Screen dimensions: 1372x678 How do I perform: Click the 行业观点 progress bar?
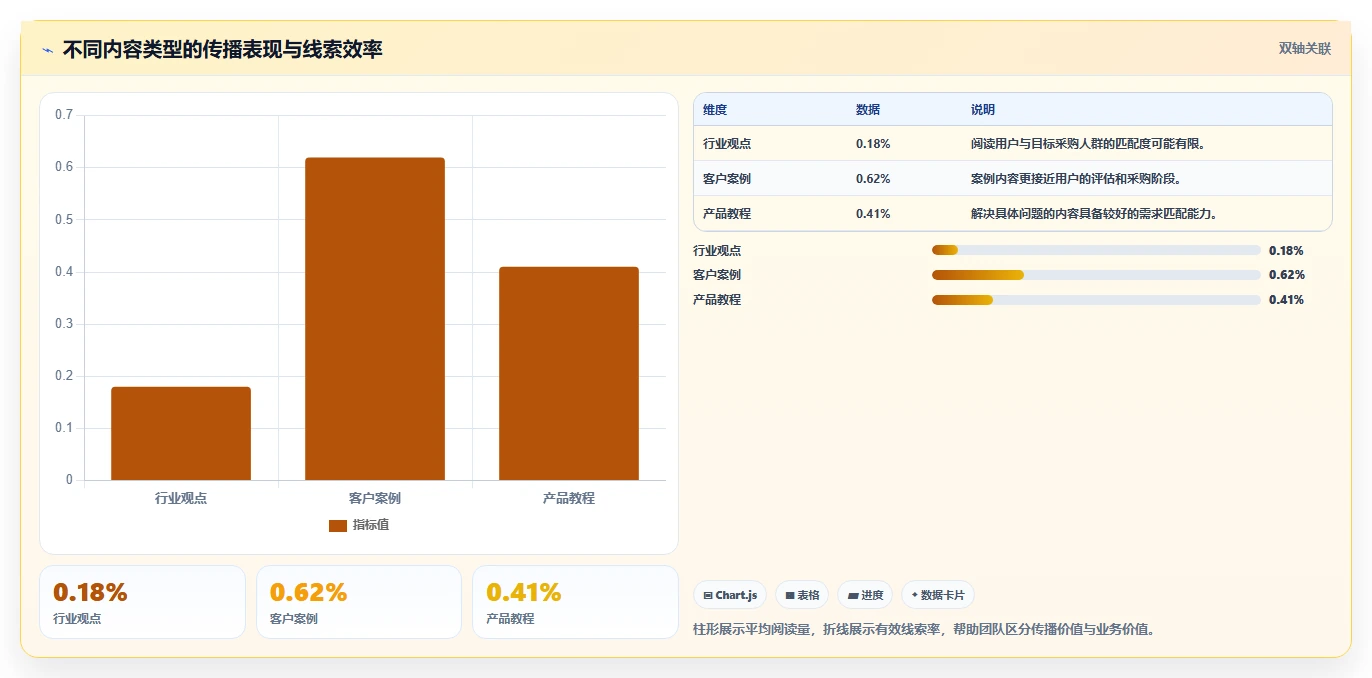coord(1096,250)
